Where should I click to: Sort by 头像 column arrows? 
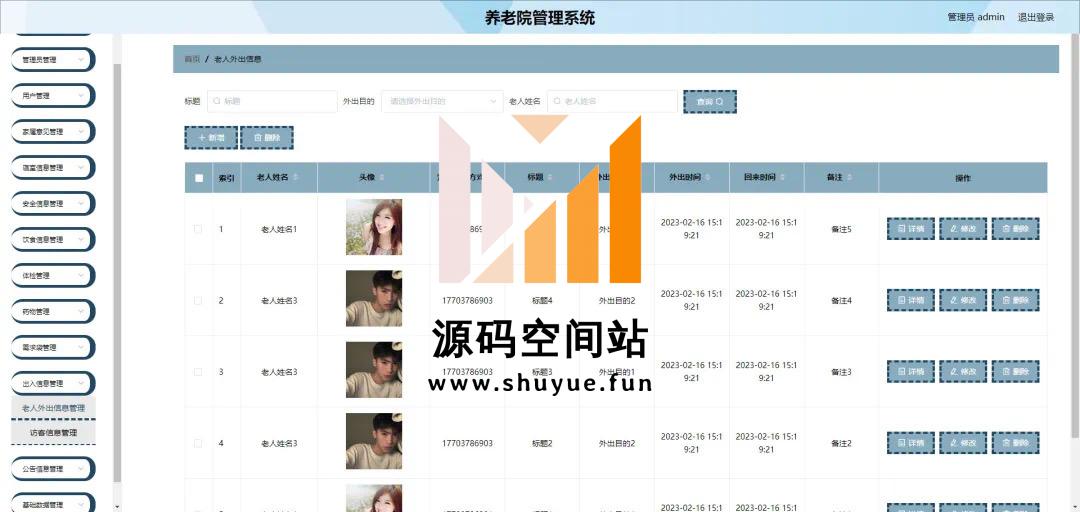pos(382,178)
